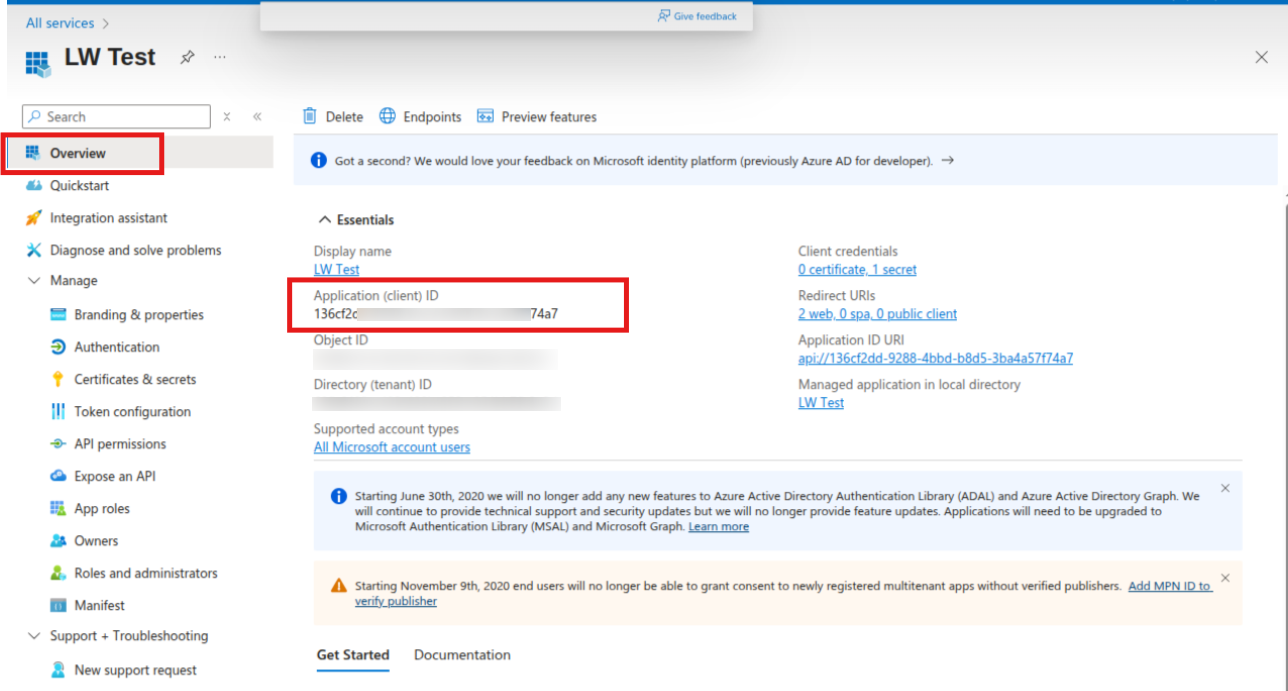Open the Authentication page

click(117, 347)
